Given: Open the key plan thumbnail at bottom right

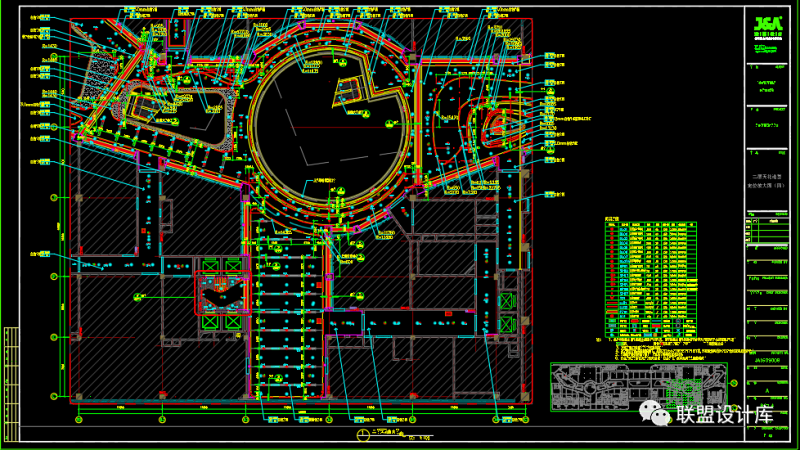Looking at the screenshot, I should [x=638, y=385].
